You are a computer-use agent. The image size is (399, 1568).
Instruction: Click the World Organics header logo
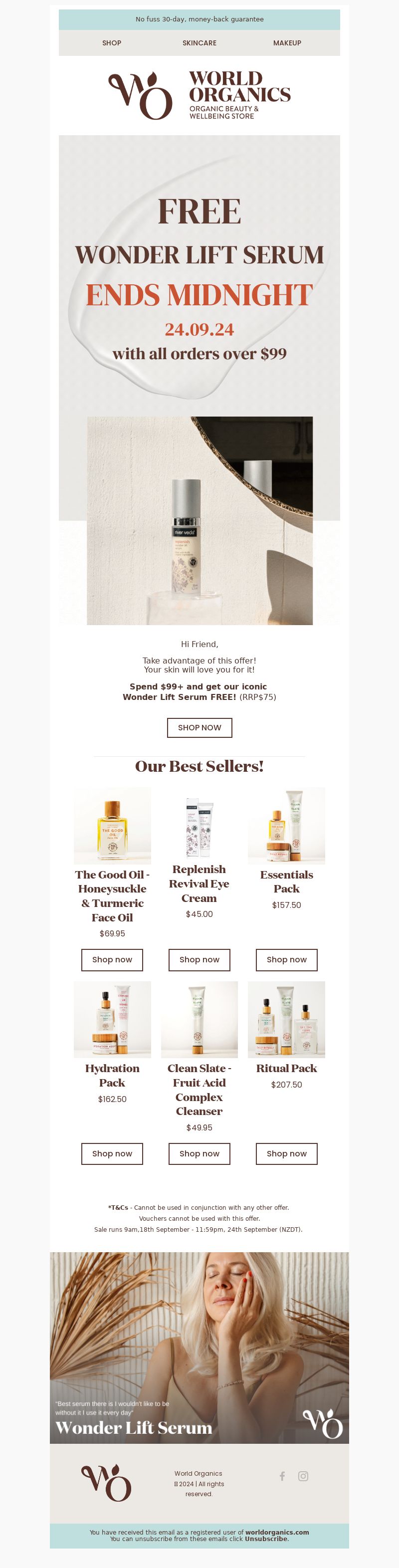point(199,96)
